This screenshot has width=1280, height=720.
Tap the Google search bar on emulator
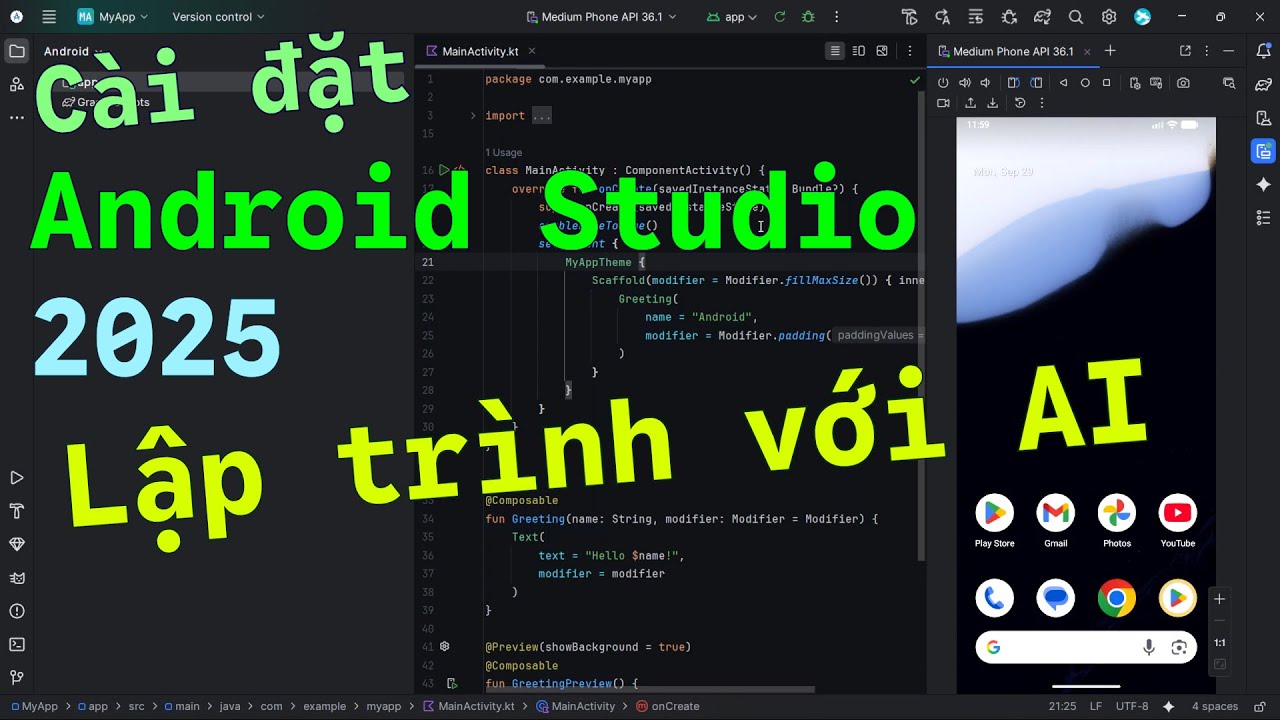click(x=1086, y=647)
